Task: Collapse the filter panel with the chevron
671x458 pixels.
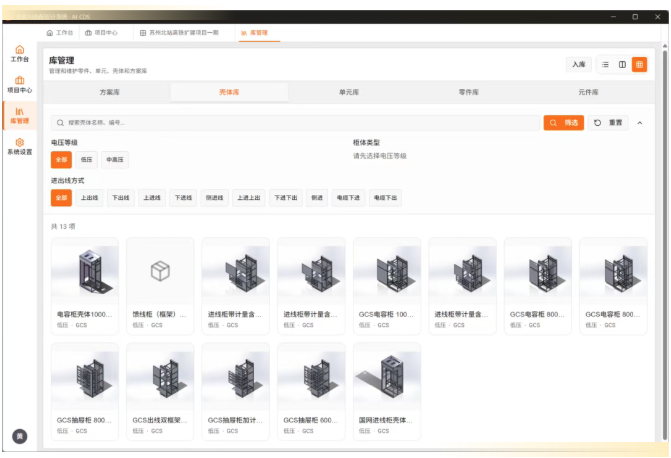Action: (x=640, y=123)
